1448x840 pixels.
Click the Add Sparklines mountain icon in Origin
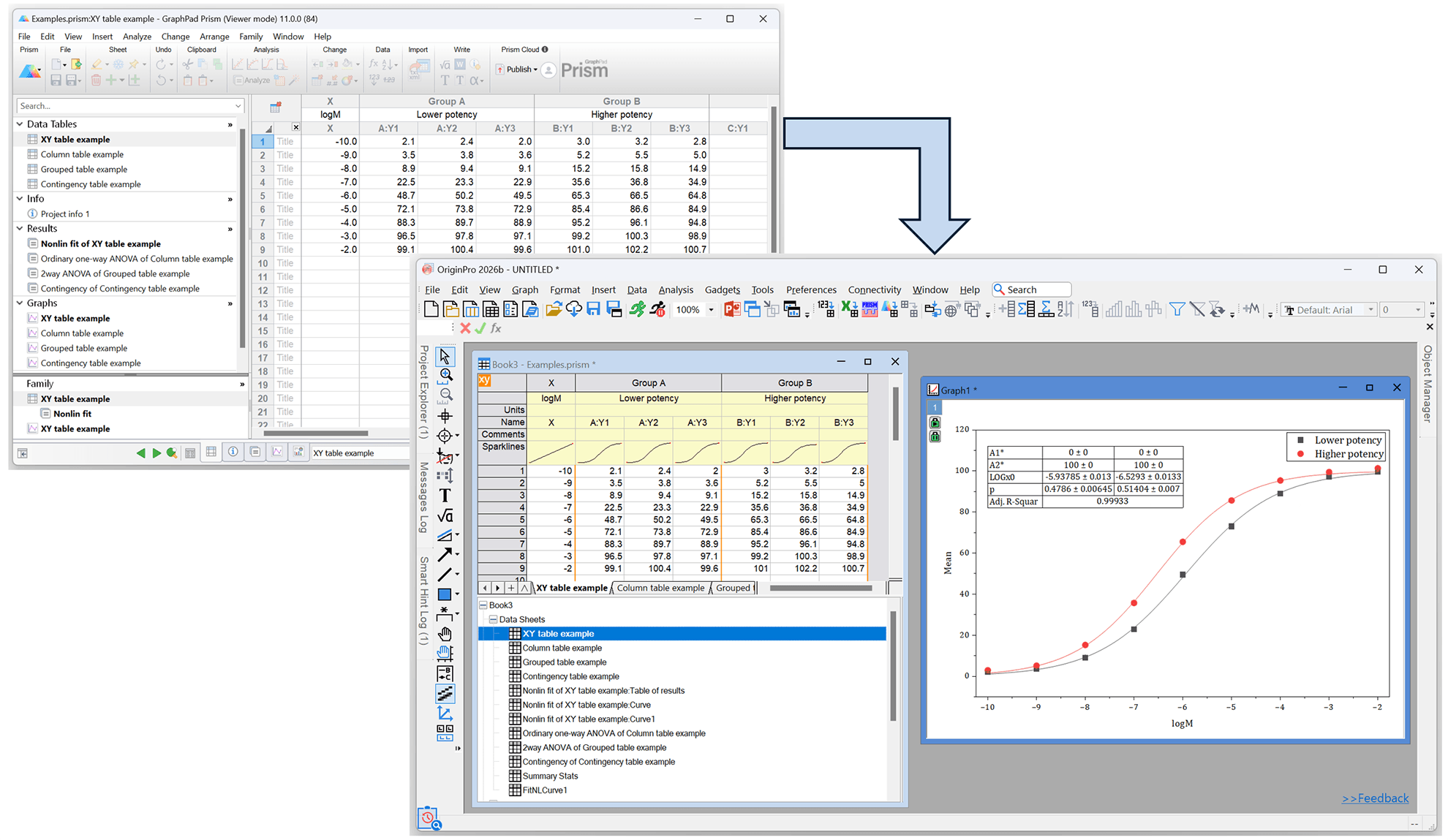(1251, 309)
